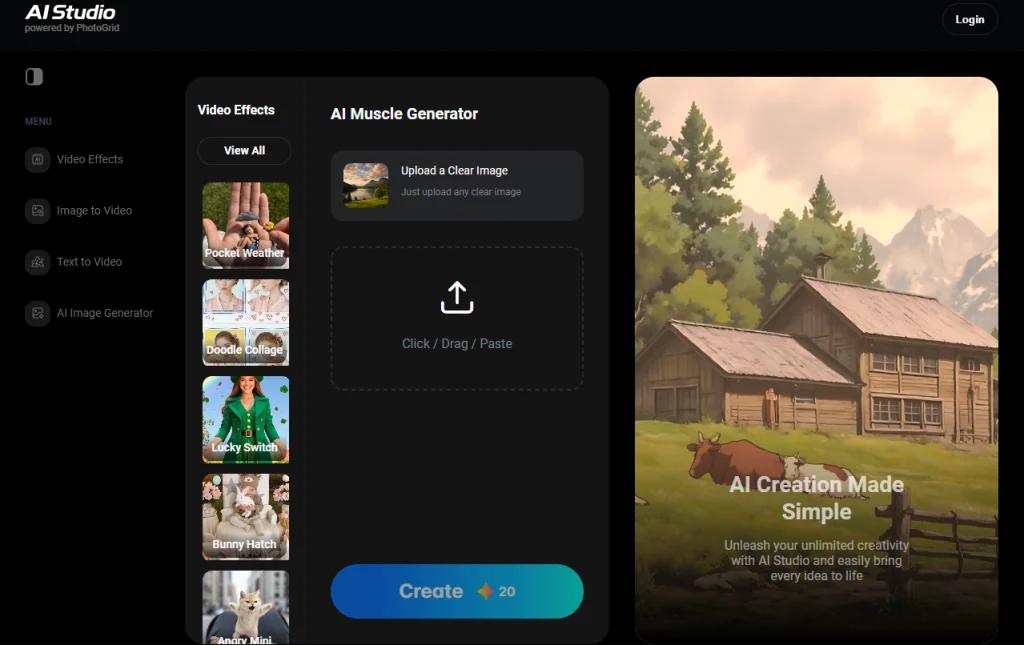Click the AI Creation Made Simple banner text
The height and width of the screenshot is (645, 1024).
(816, 498)
